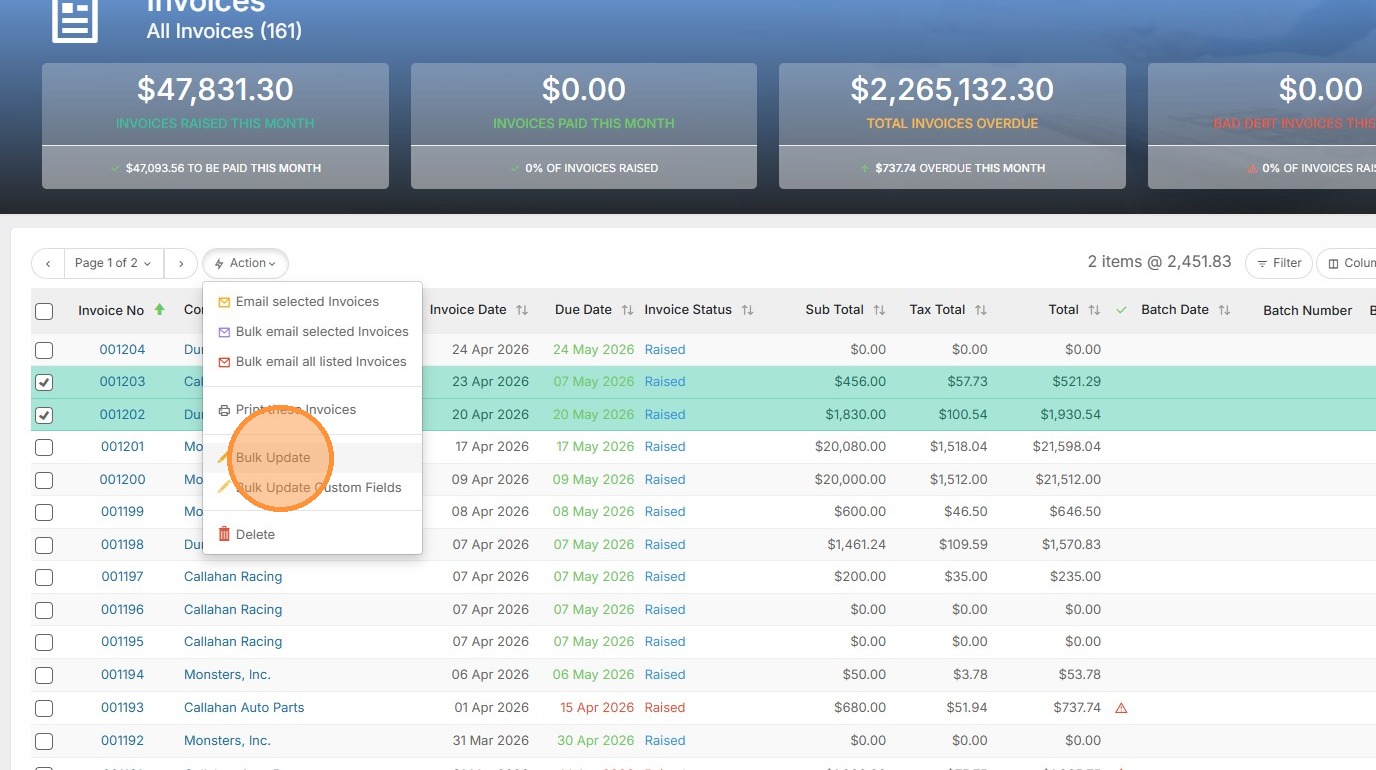Open the Page 1 of 2 dropdown
Screen dimensions: 1376x770
coord(113,263)
